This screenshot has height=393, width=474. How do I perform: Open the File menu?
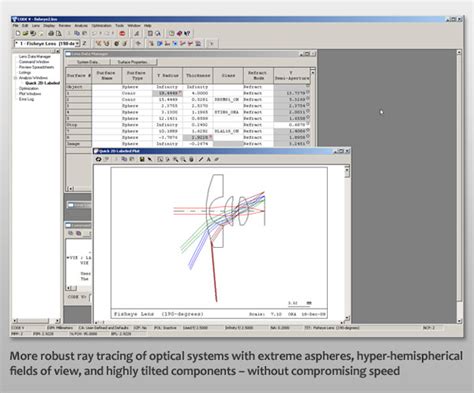coord(15,26)
